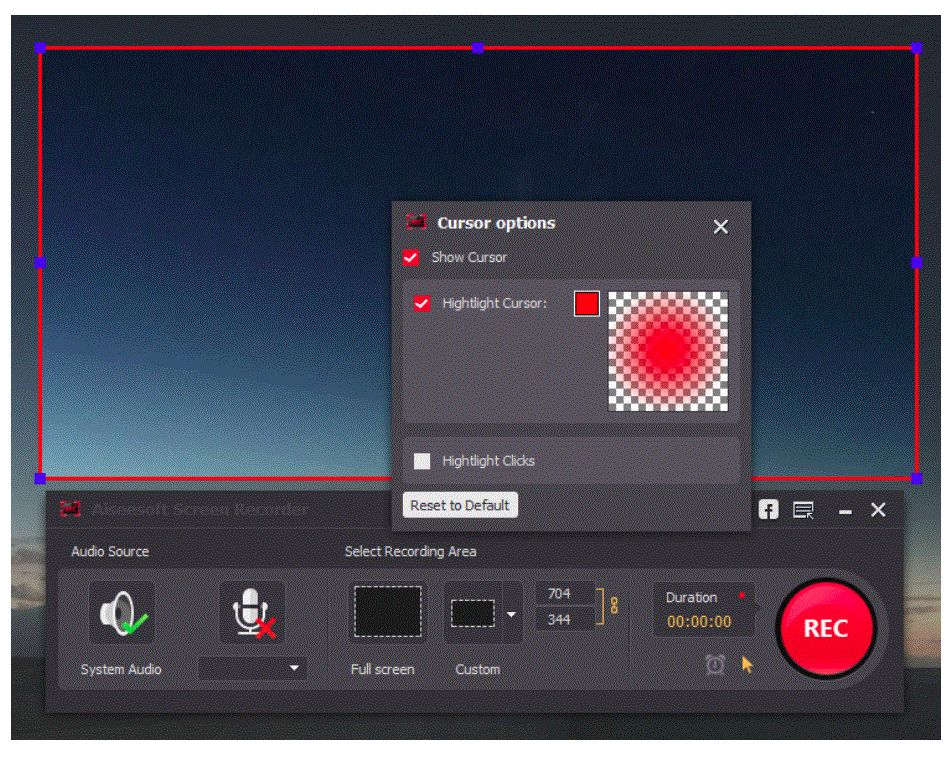Close the Screen Recorder window
This screenshot has height=757, width=952.
[x=878, y=510]
